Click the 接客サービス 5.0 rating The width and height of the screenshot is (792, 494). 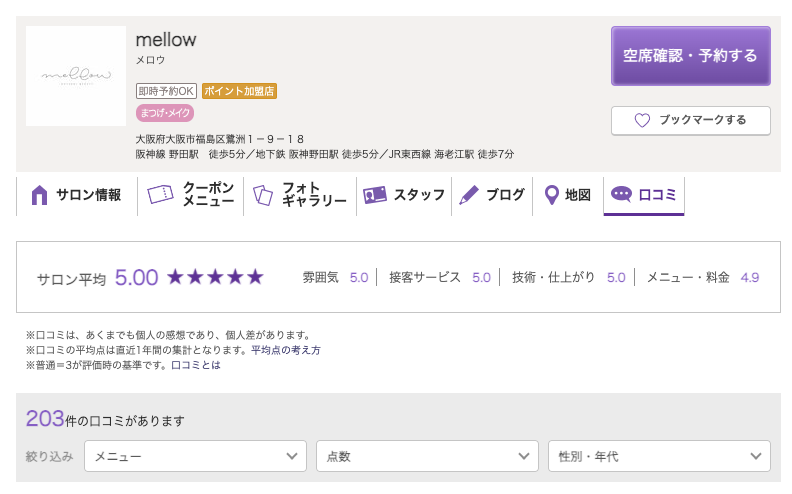(440, 277)
